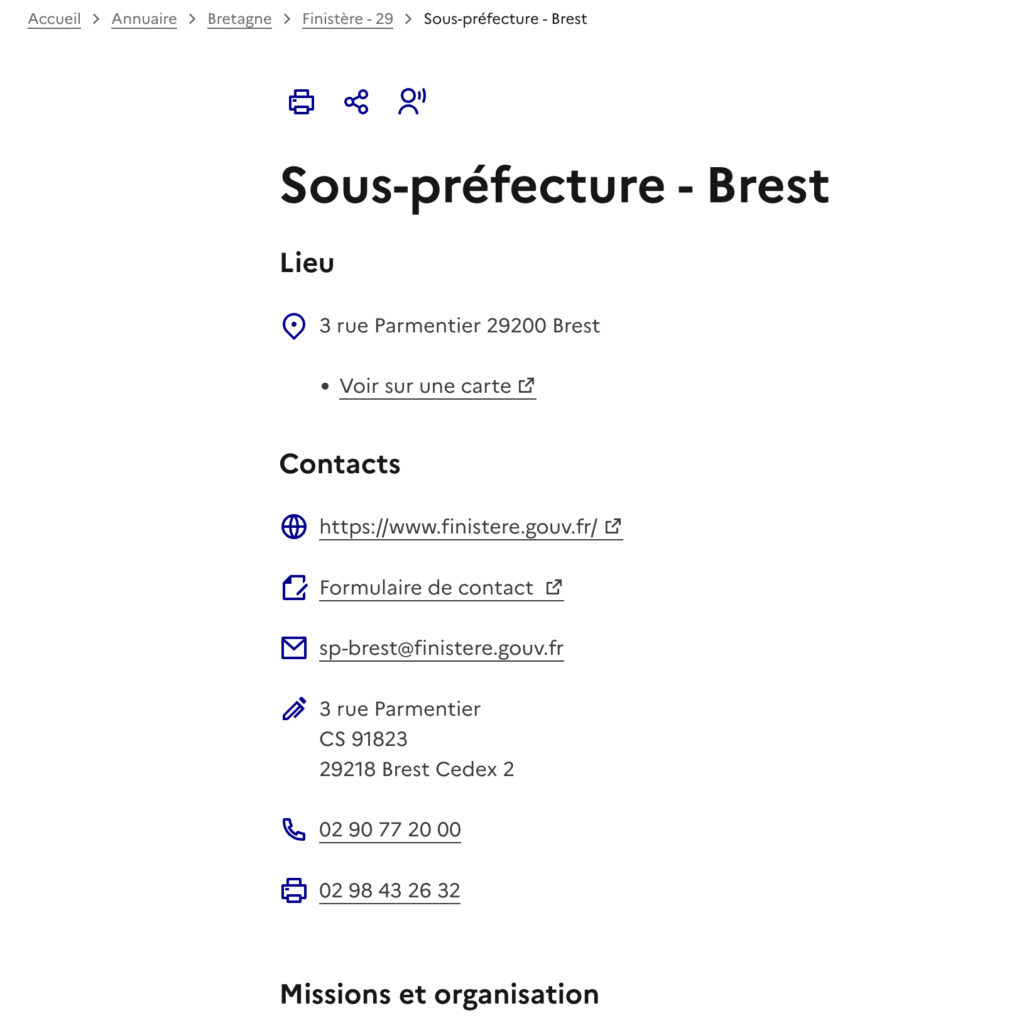Click the globe website icon
The height and width of the screenshot is (1018, 1024).
click(293, 527)
